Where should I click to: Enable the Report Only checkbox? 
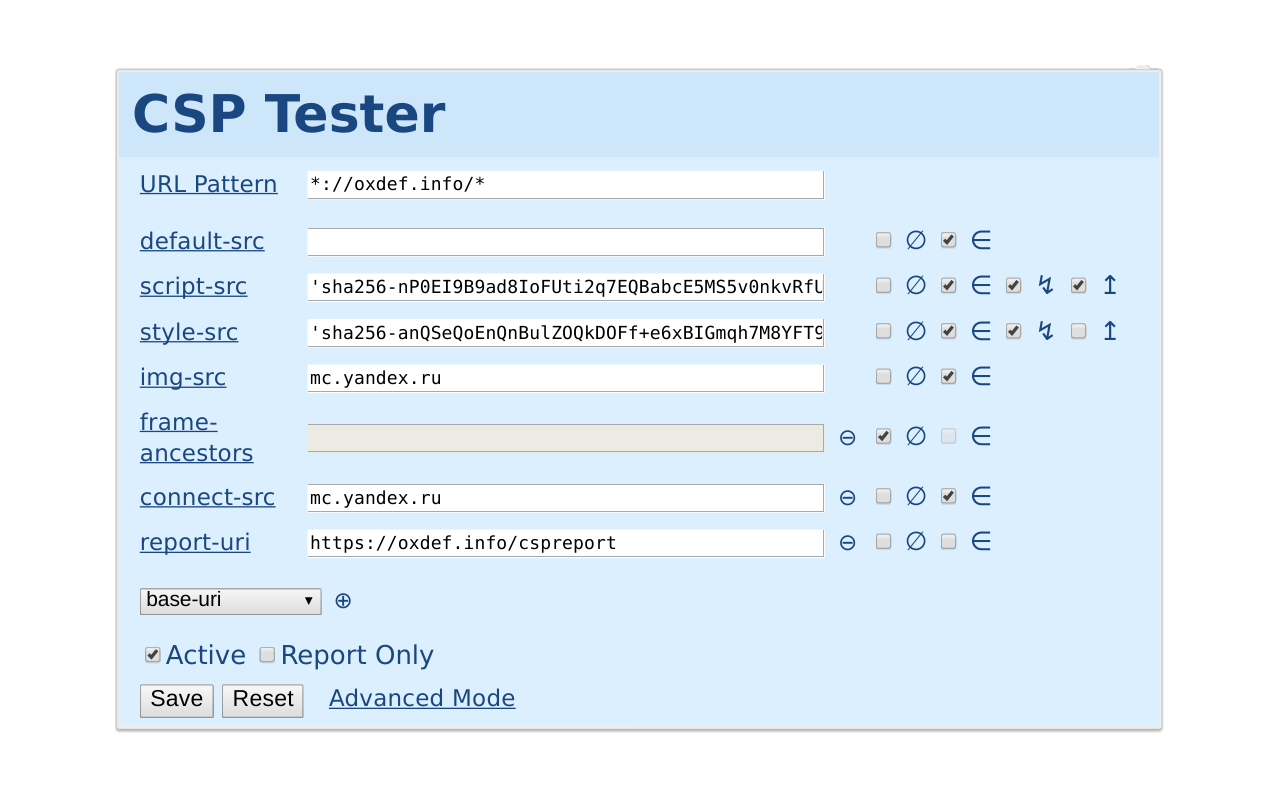267,655
